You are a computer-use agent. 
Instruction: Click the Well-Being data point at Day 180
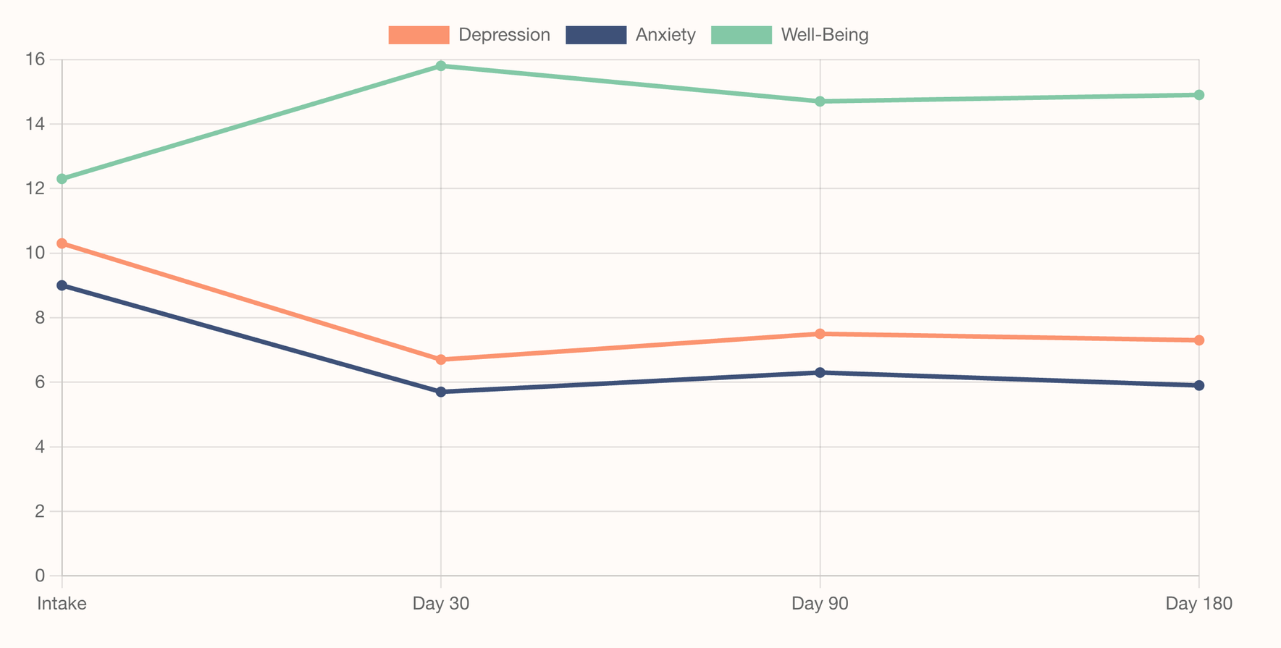tap(1199, 95)
